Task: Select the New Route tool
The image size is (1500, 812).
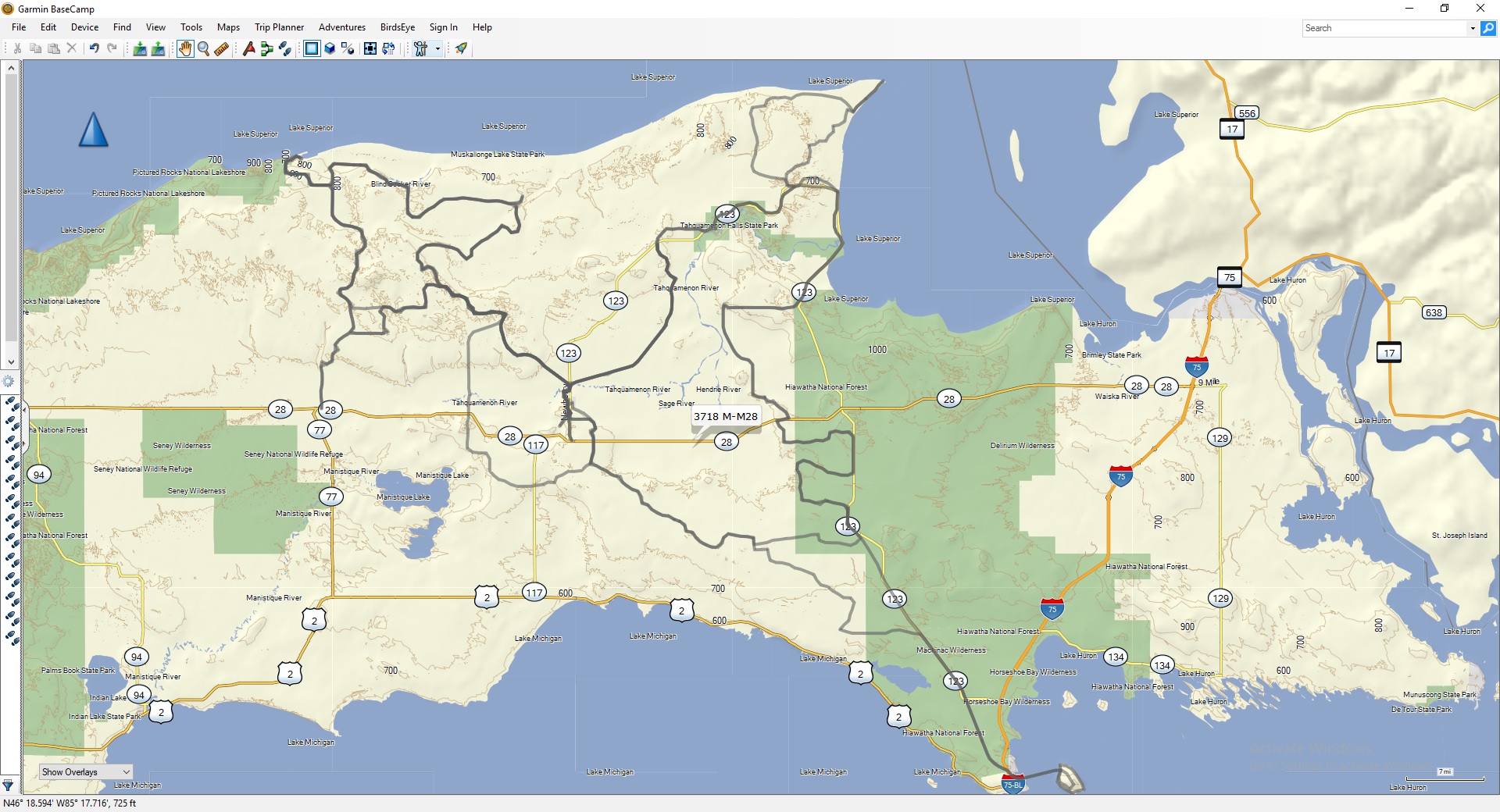Action: 266,48
